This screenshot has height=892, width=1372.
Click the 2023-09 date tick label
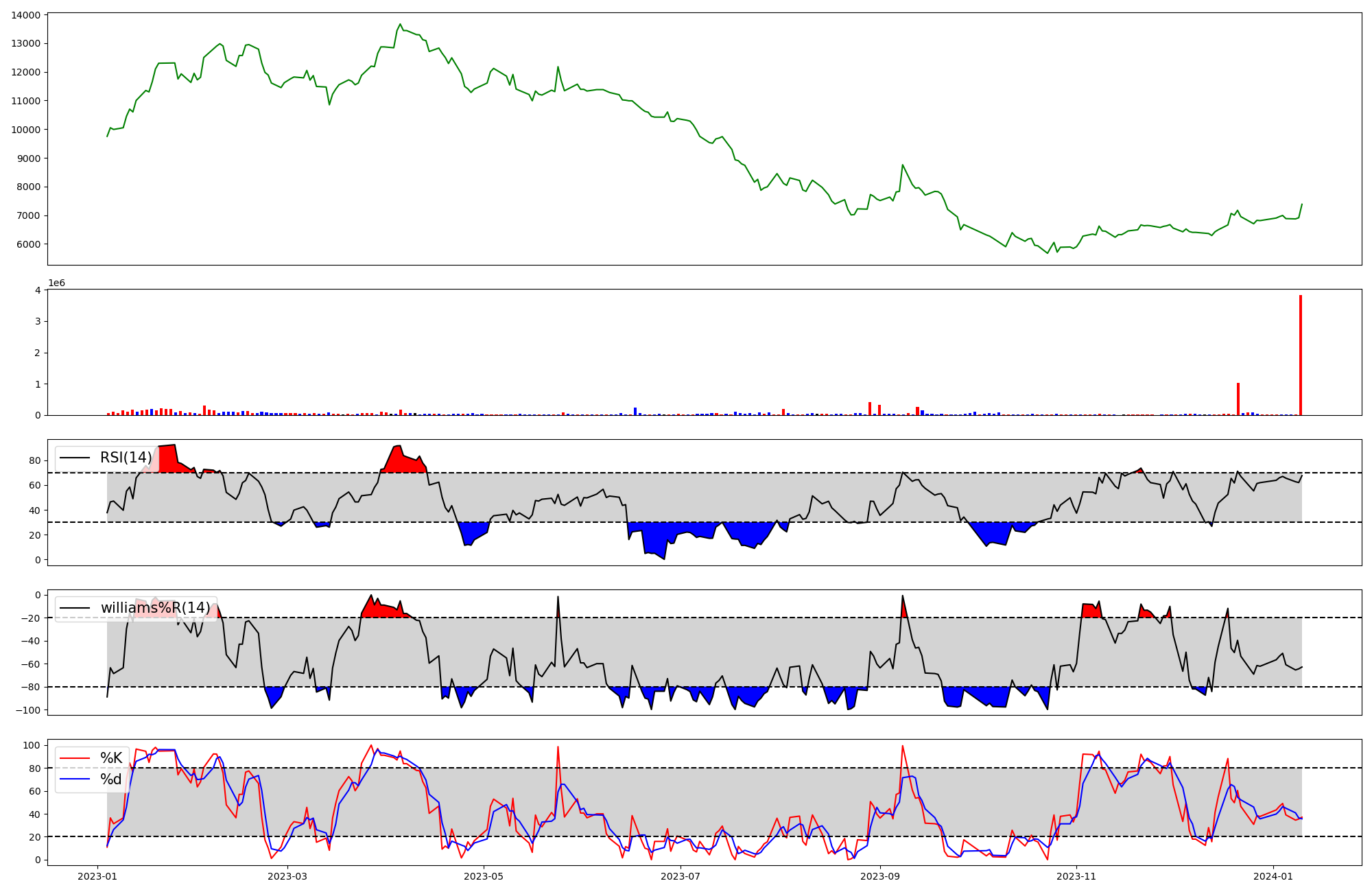click(879, 876)
